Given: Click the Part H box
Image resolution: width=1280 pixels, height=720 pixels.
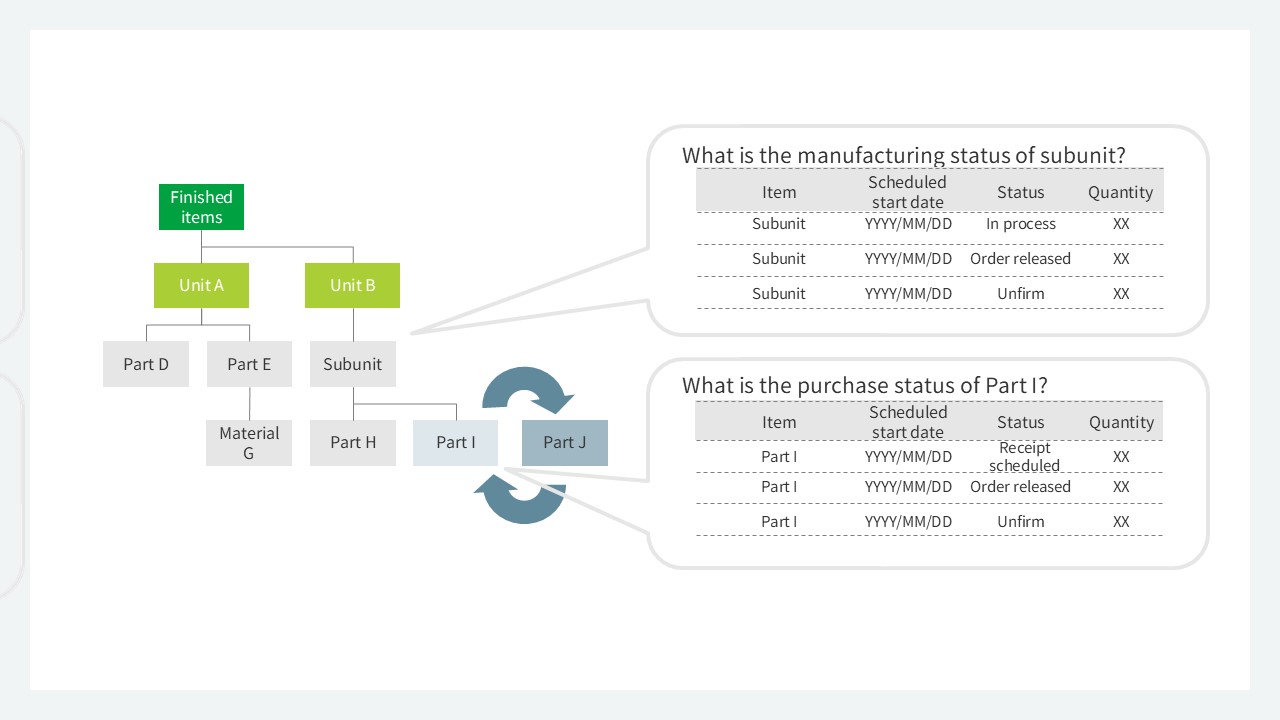Looking at the screenshot, I should pyautogui.click(x=353, y=443).
